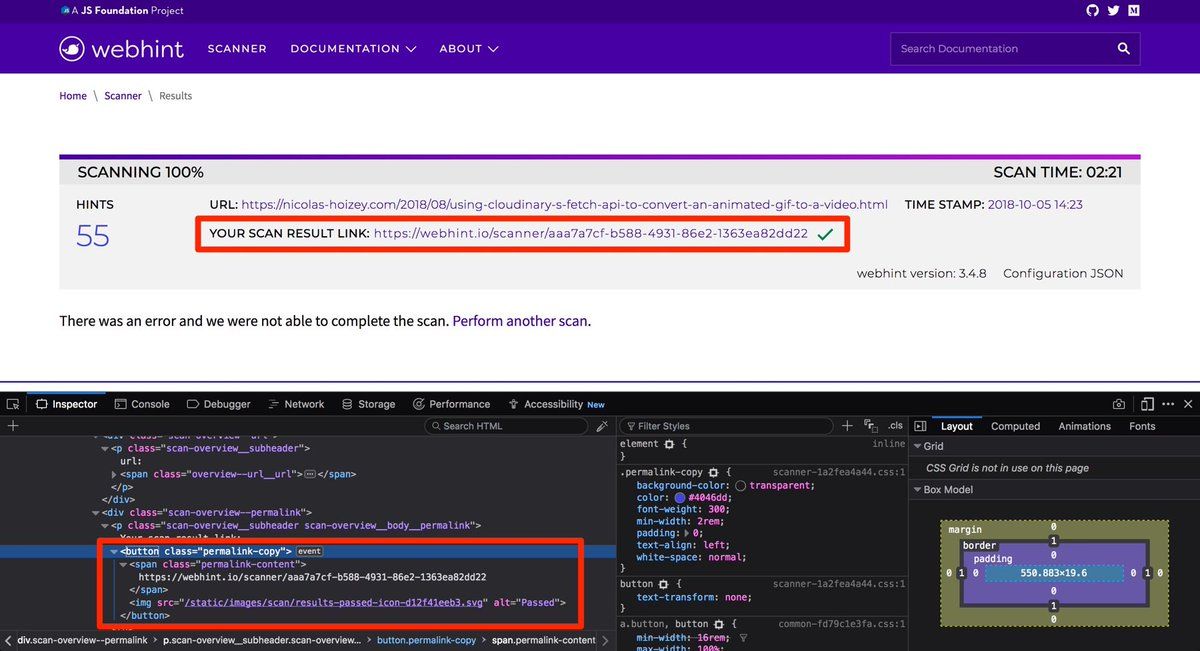Click the screenshot camera icon in devtools
The height and width of the screenshot is (651, 1200).
click(x=1119, y=404)
